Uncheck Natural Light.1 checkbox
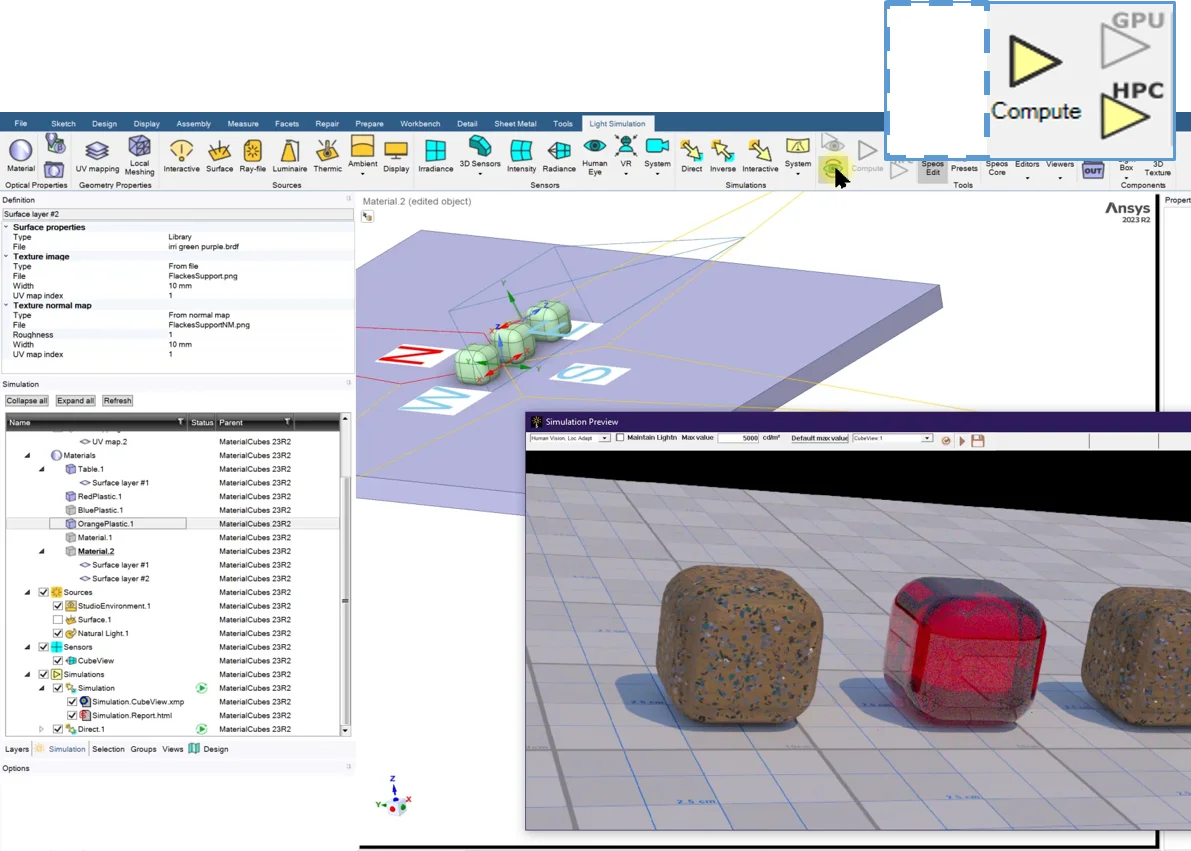This screenshot has width=1191, height=851. [58, 633]
